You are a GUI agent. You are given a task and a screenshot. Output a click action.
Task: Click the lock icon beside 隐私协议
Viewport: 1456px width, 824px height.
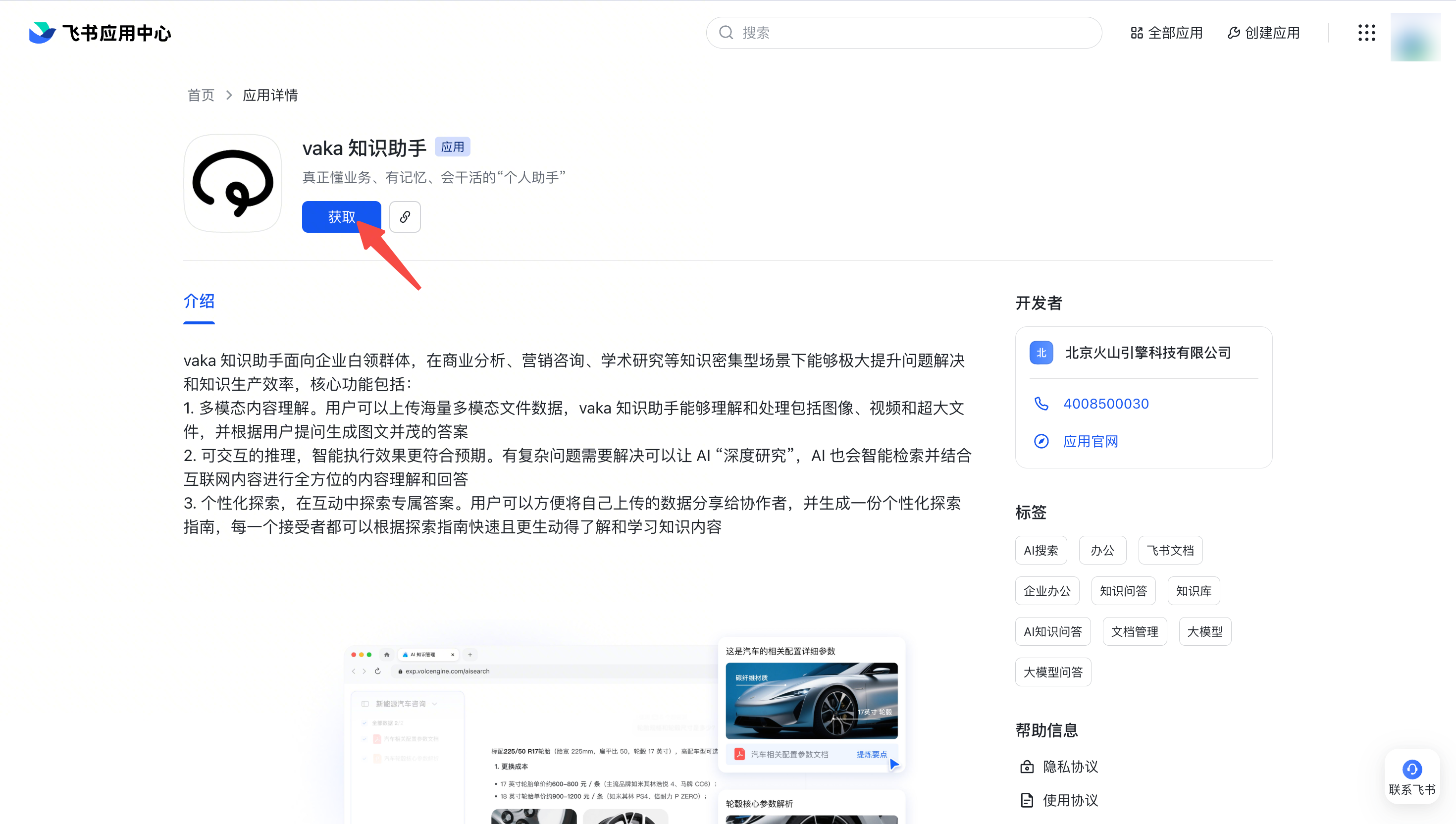tap(1027, 767)
